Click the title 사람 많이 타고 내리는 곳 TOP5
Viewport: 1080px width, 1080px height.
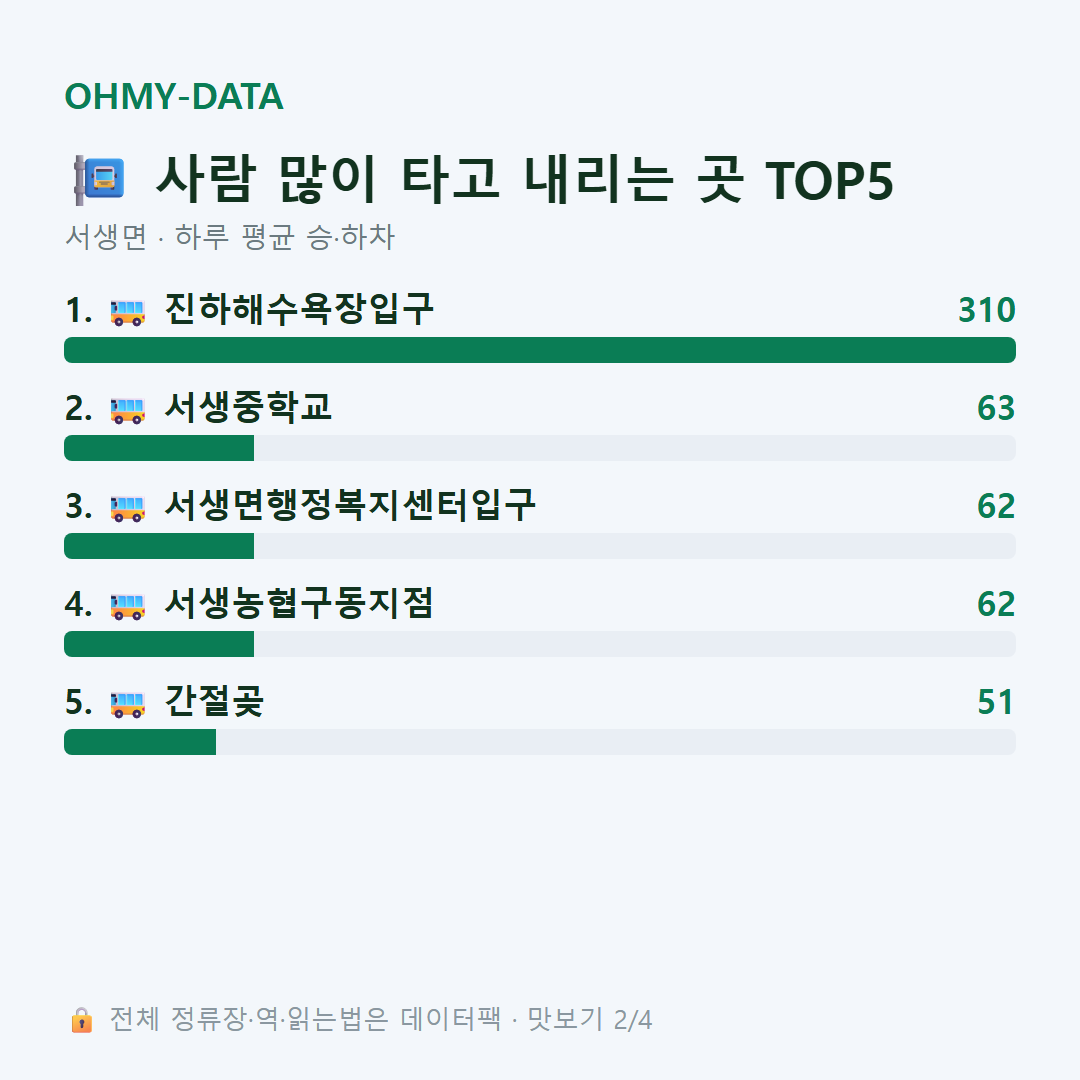525,180
